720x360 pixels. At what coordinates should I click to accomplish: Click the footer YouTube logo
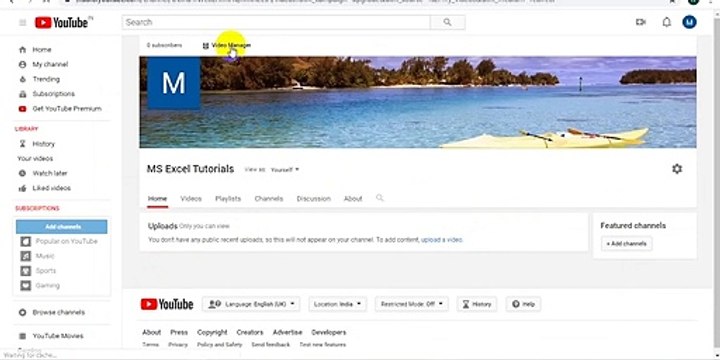167,304
